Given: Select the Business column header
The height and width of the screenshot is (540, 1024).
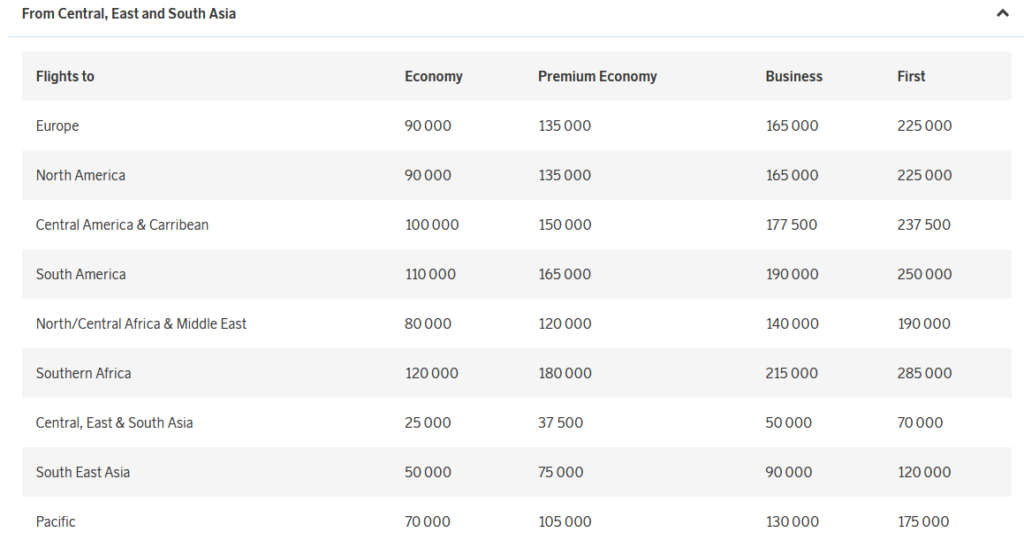Looking at the screenshot, I should pyautogui.click(x=794, y=76).
